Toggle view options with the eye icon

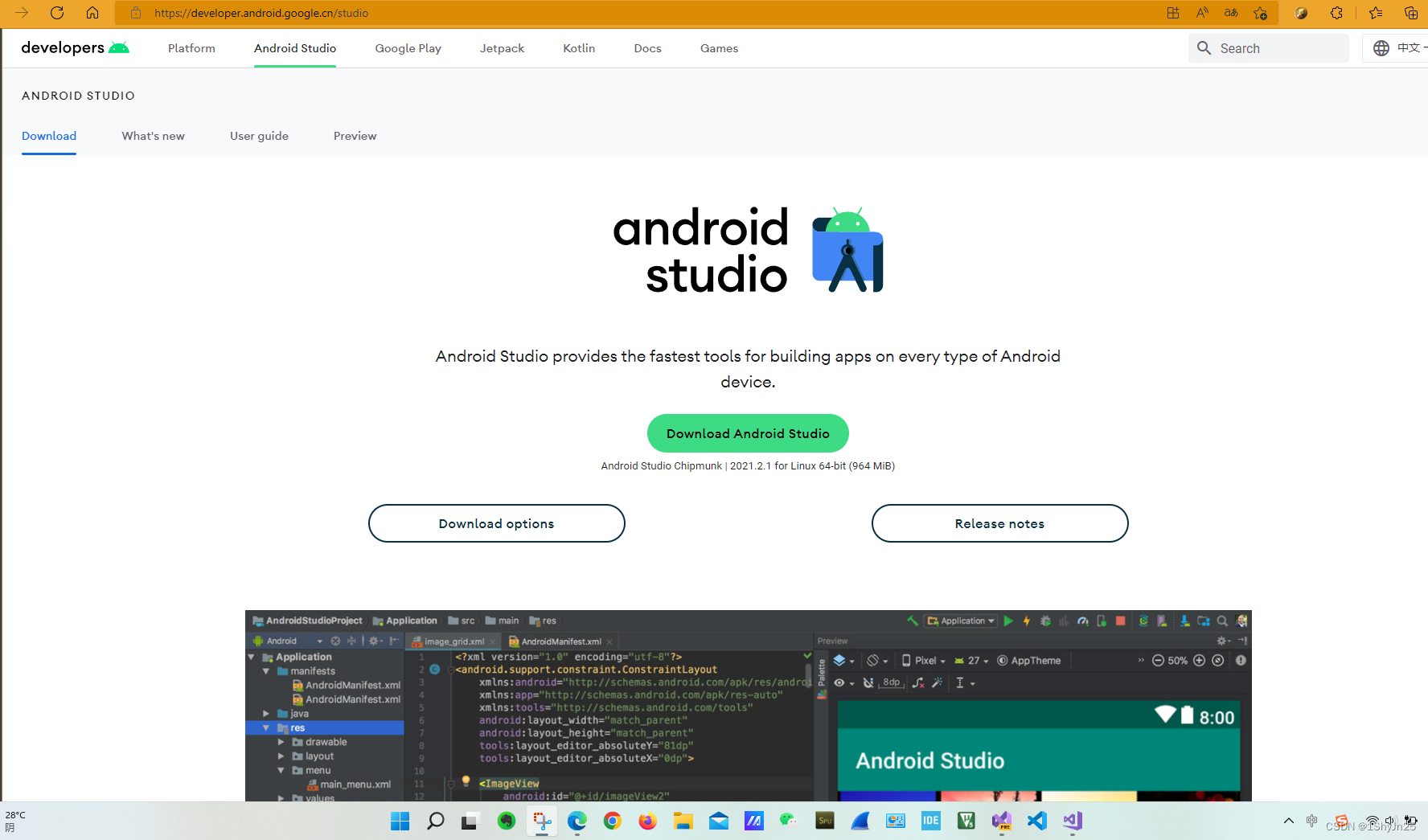[x=839, y=682]
